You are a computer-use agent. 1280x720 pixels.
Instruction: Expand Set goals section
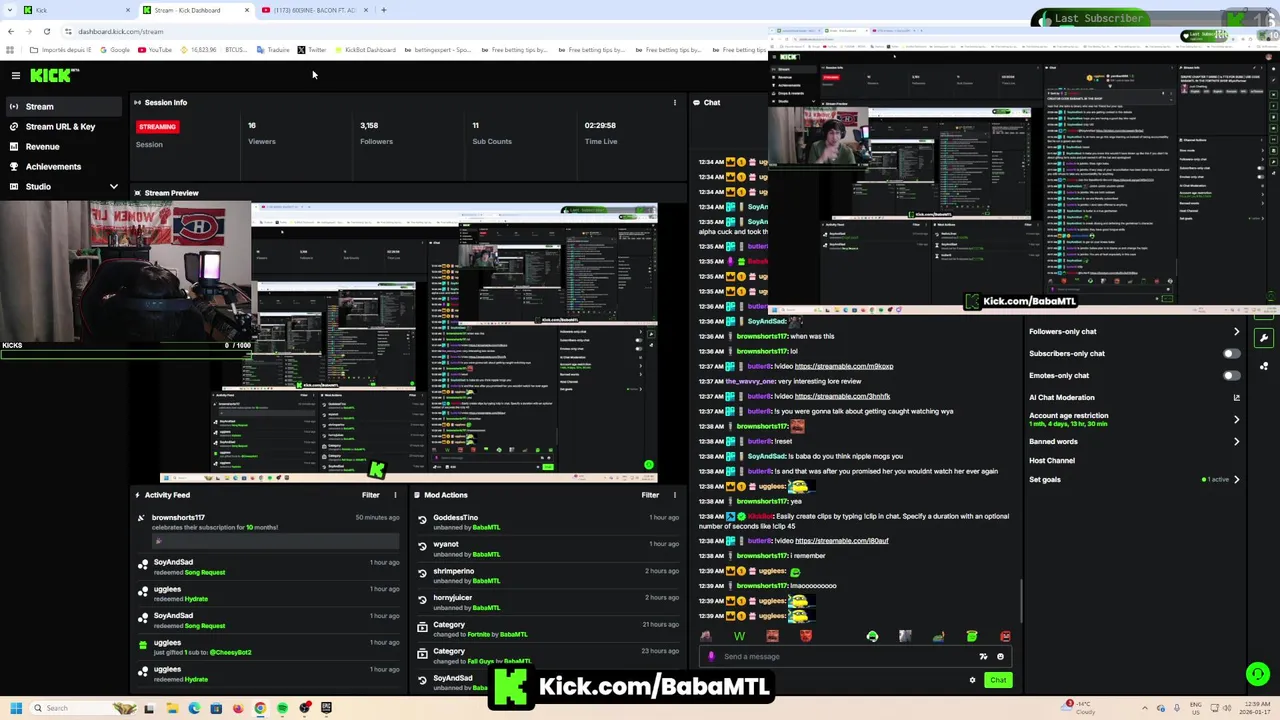coord(1236,479)
